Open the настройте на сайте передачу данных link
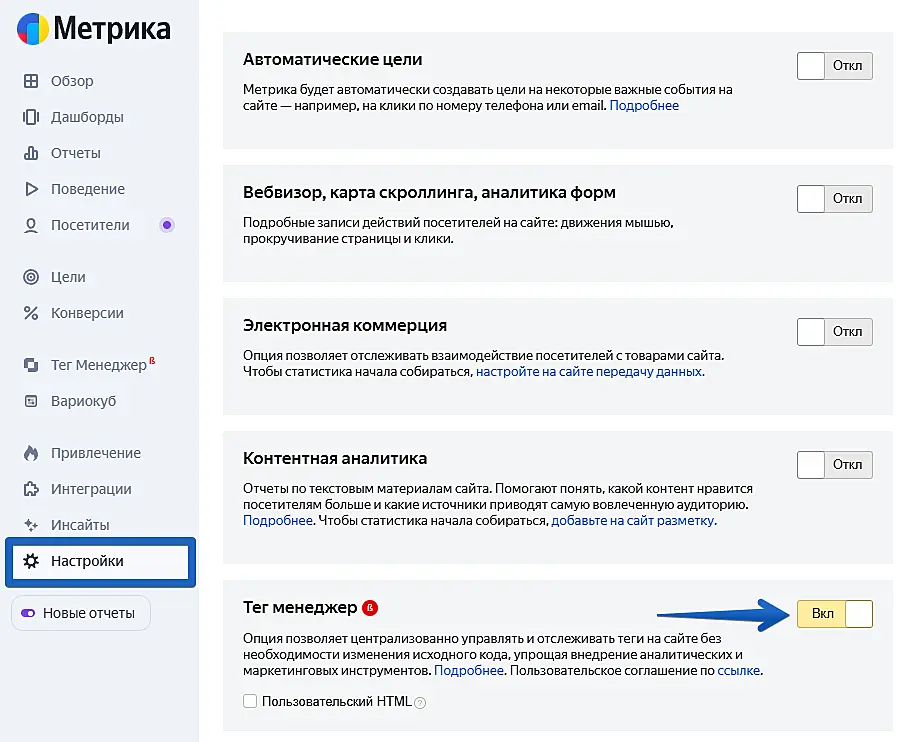 [x=590, y=371]
